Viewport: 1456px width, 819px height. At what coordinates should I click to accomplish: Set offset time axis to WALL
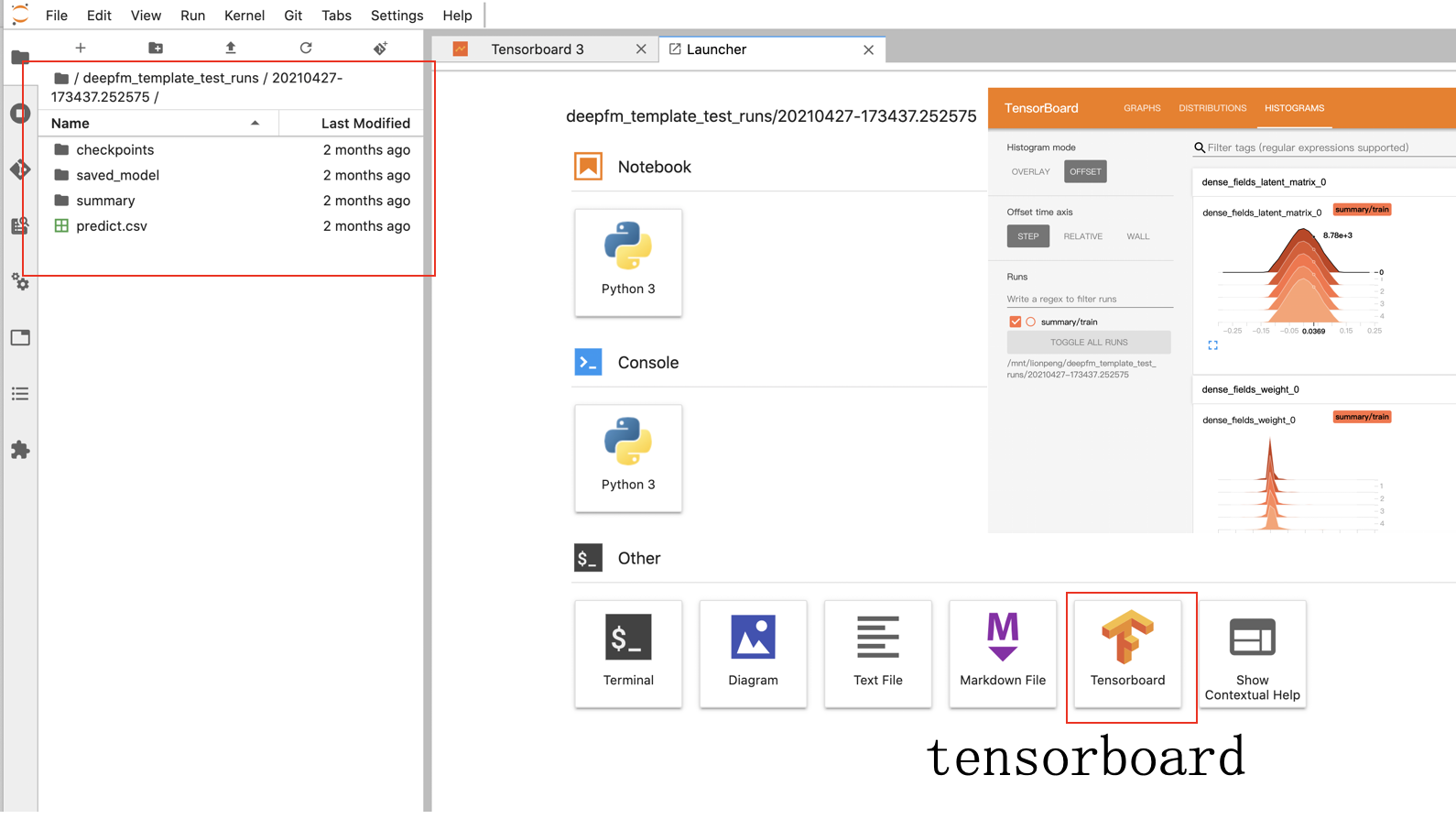pos(1137,236)
